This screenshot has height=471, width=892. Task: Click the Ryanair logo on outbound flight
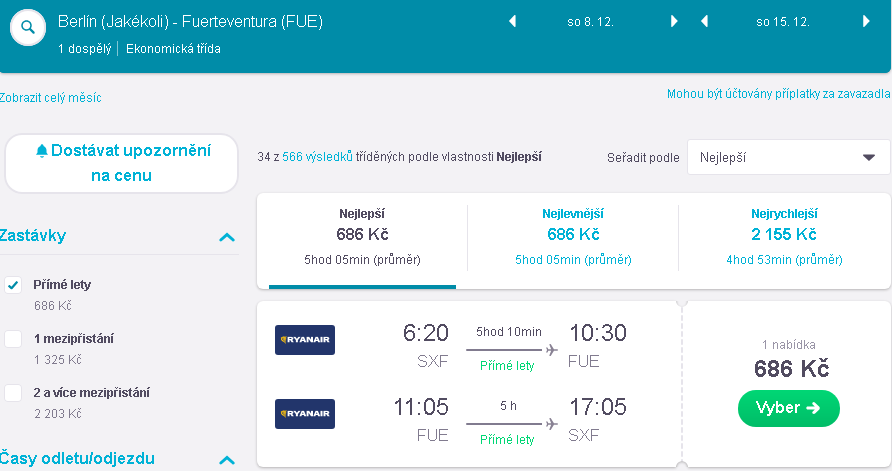click(305, 340)
